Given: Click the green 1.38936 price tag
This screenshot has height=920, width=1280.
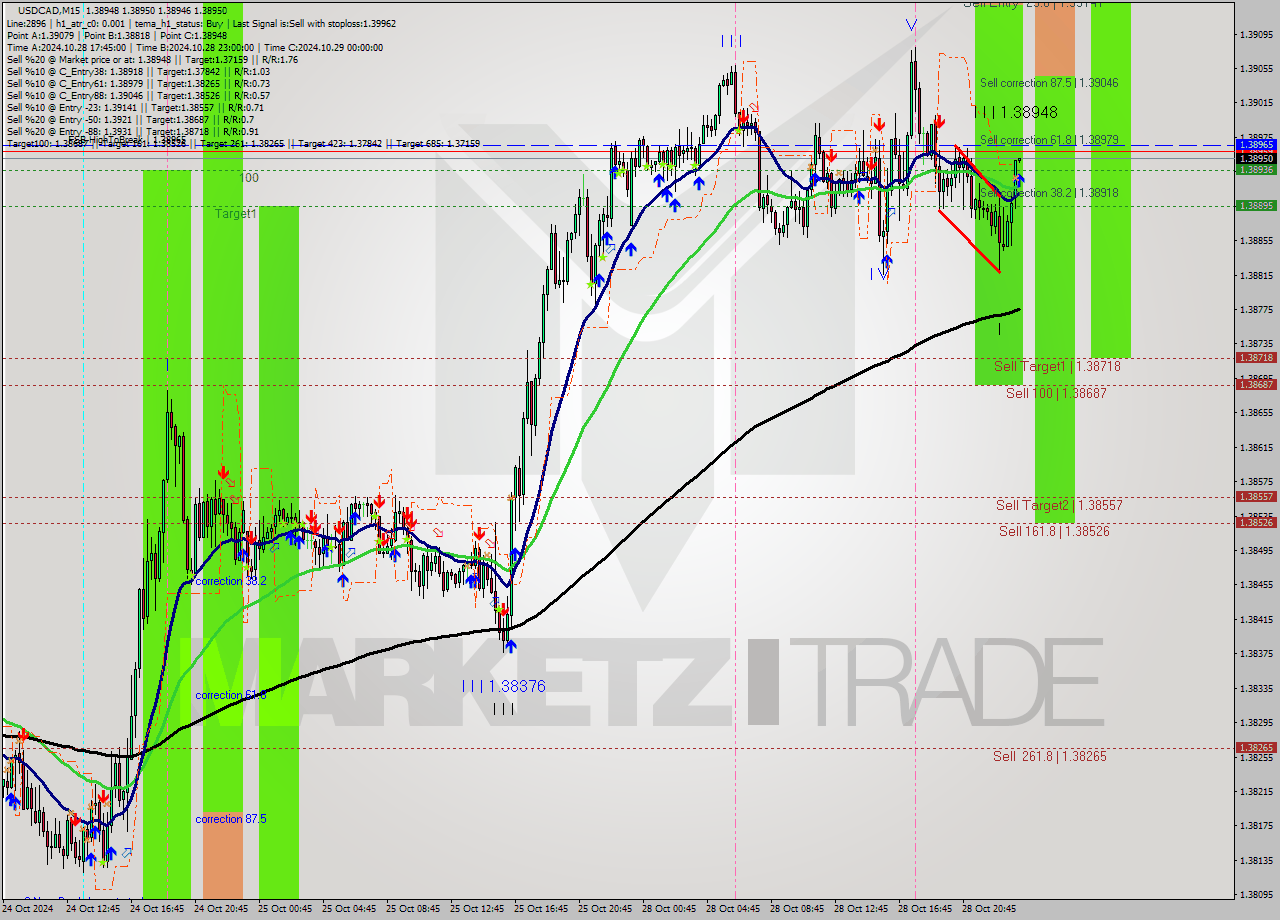Looking at the screenshot, I should coord(1256,170).
